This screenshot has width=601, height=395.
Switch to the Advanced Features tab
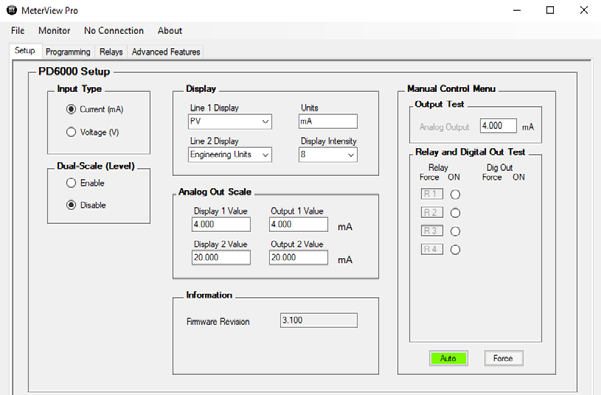tap(166, 52)
